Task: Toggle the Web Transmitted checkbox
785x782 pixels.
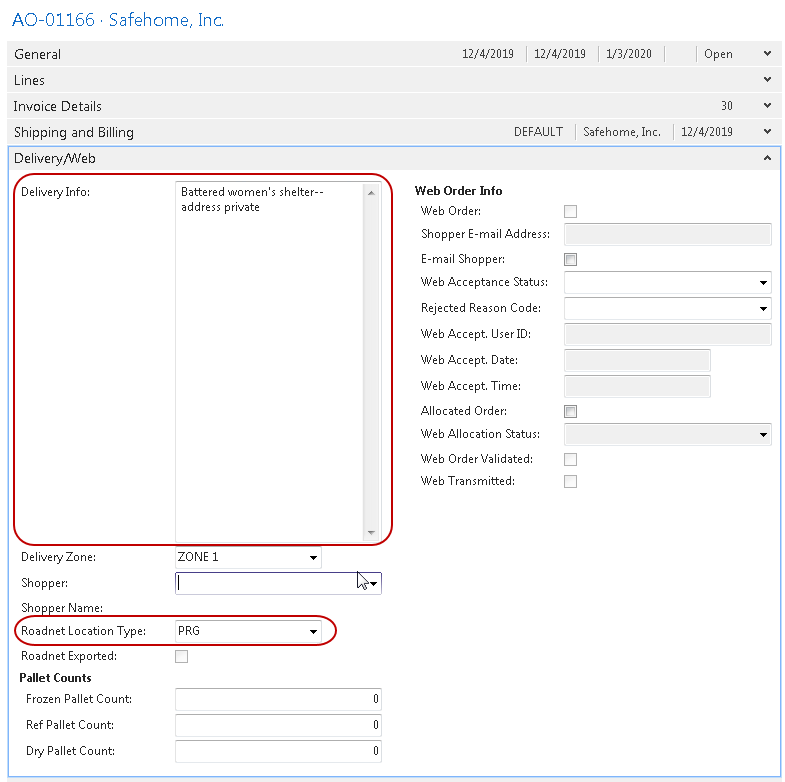Action: pyautogui.click(x=571, y=481)
